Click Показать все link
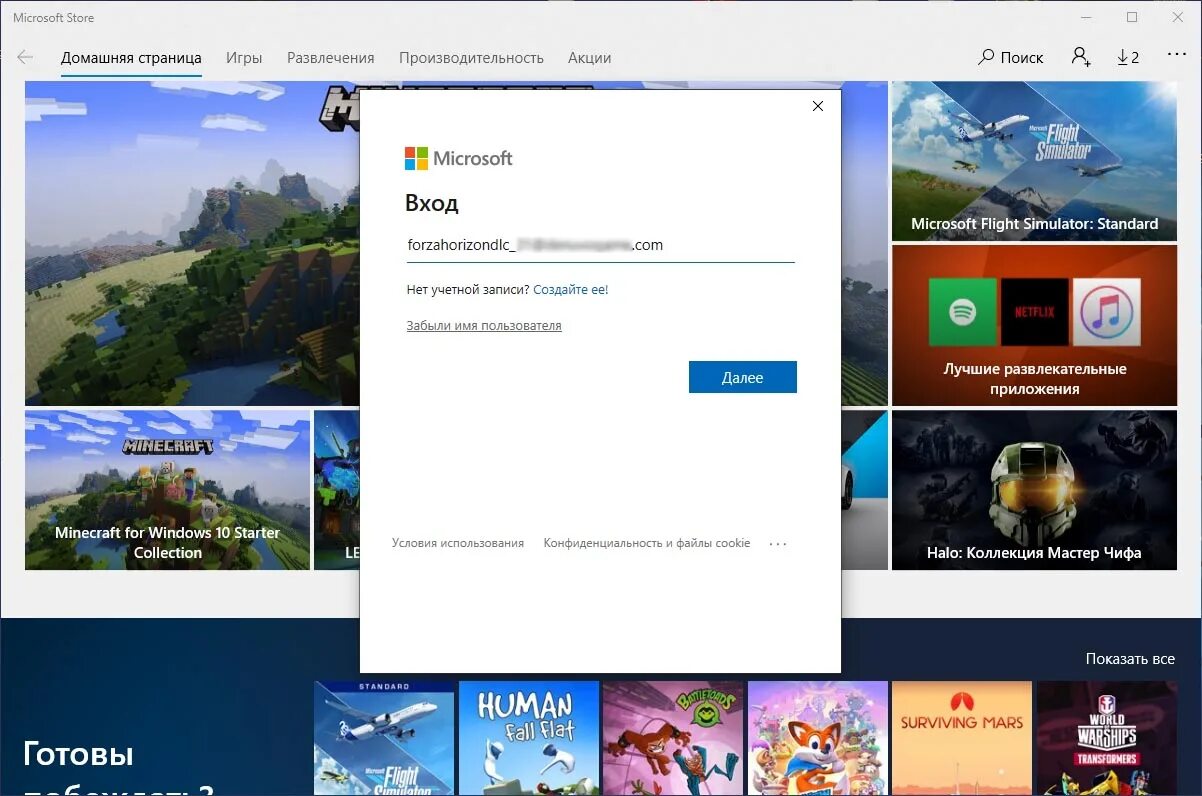1202x796 pixels. click(x=1130, y=659)
